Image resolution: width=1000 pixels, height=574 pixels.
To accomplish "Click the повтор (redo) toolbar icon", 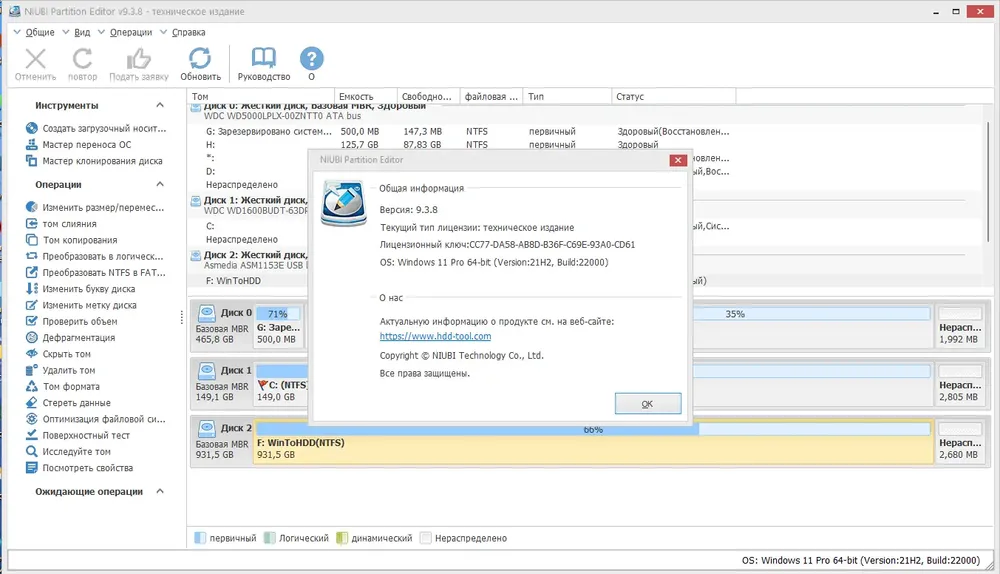I will 82,59.
